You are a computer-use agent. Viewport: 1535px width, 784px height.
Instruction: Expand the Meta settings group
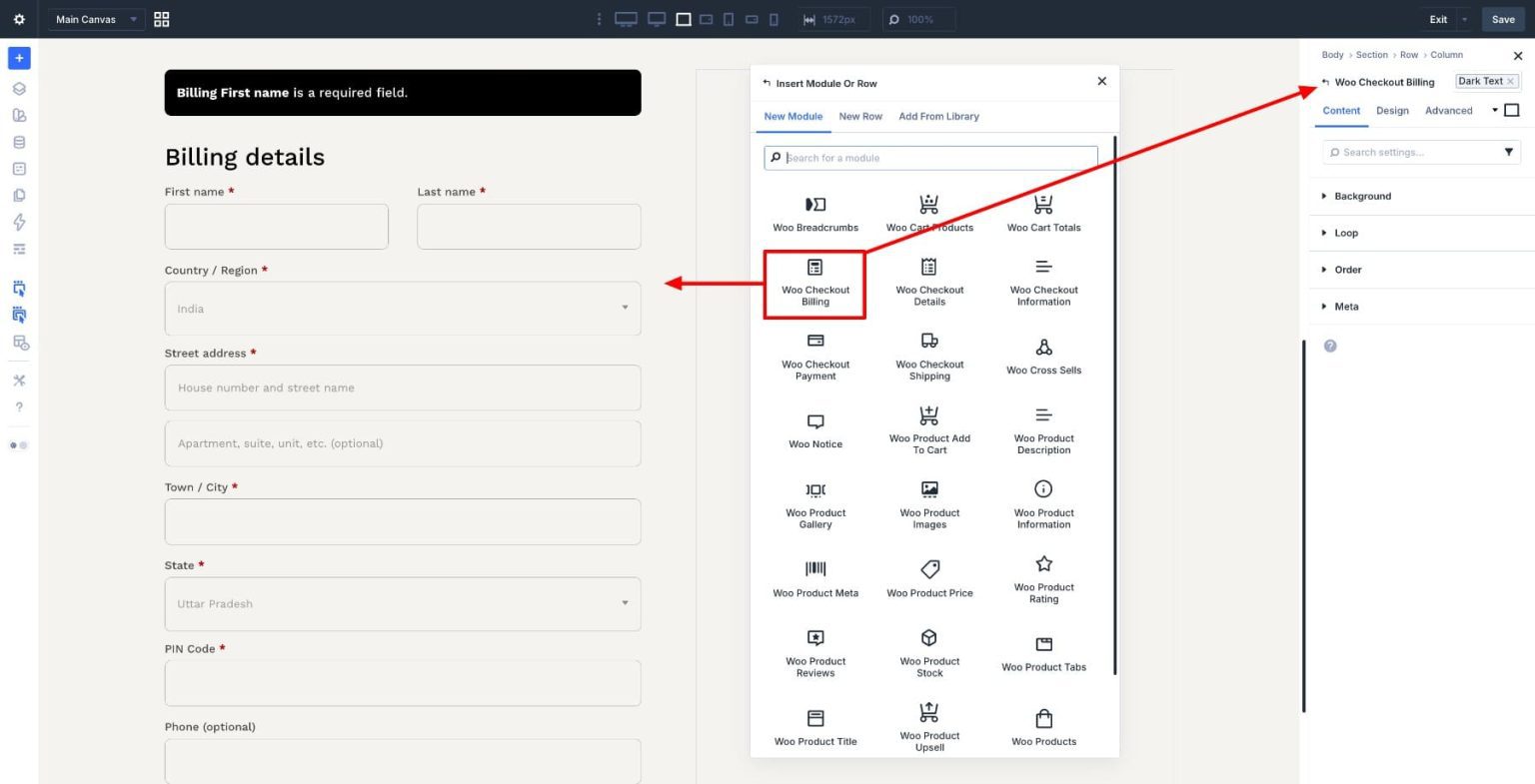[x=1421, y=307]
